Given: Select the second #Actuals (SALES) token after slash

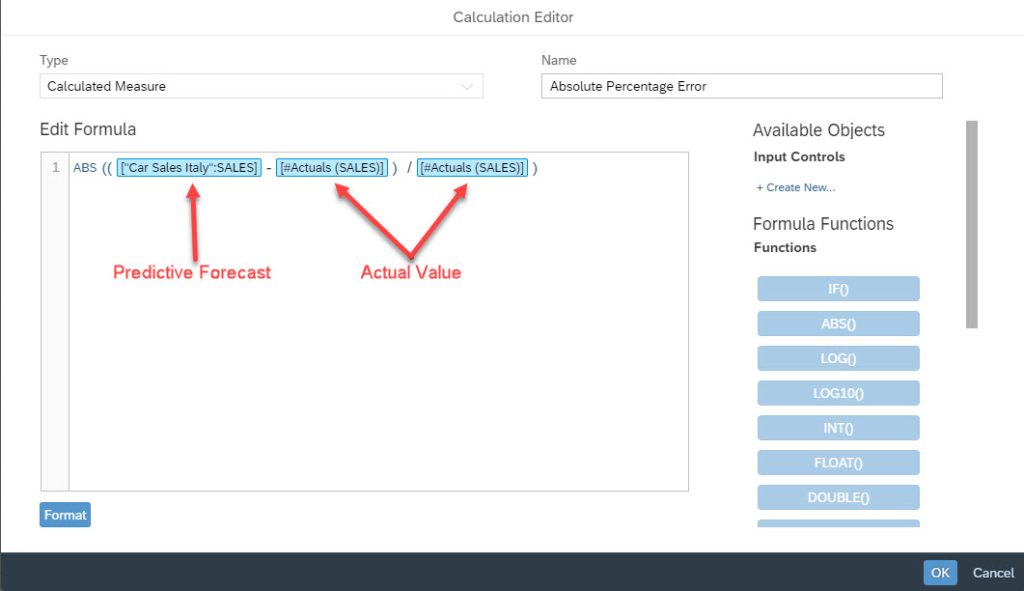Looking at the screenshot, I should pyautogui.click(x=472, y=168).
